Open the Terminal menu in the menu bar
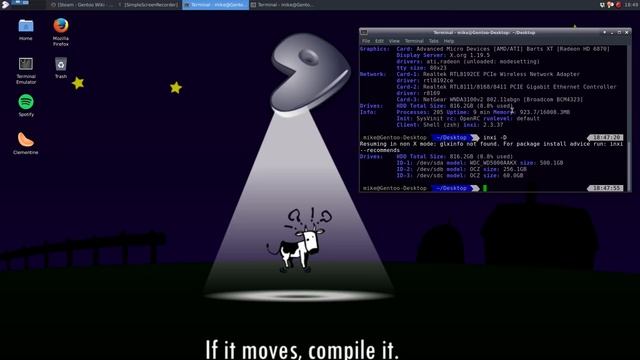The width and height of the screenshot is (640, 360). point(414,41)
